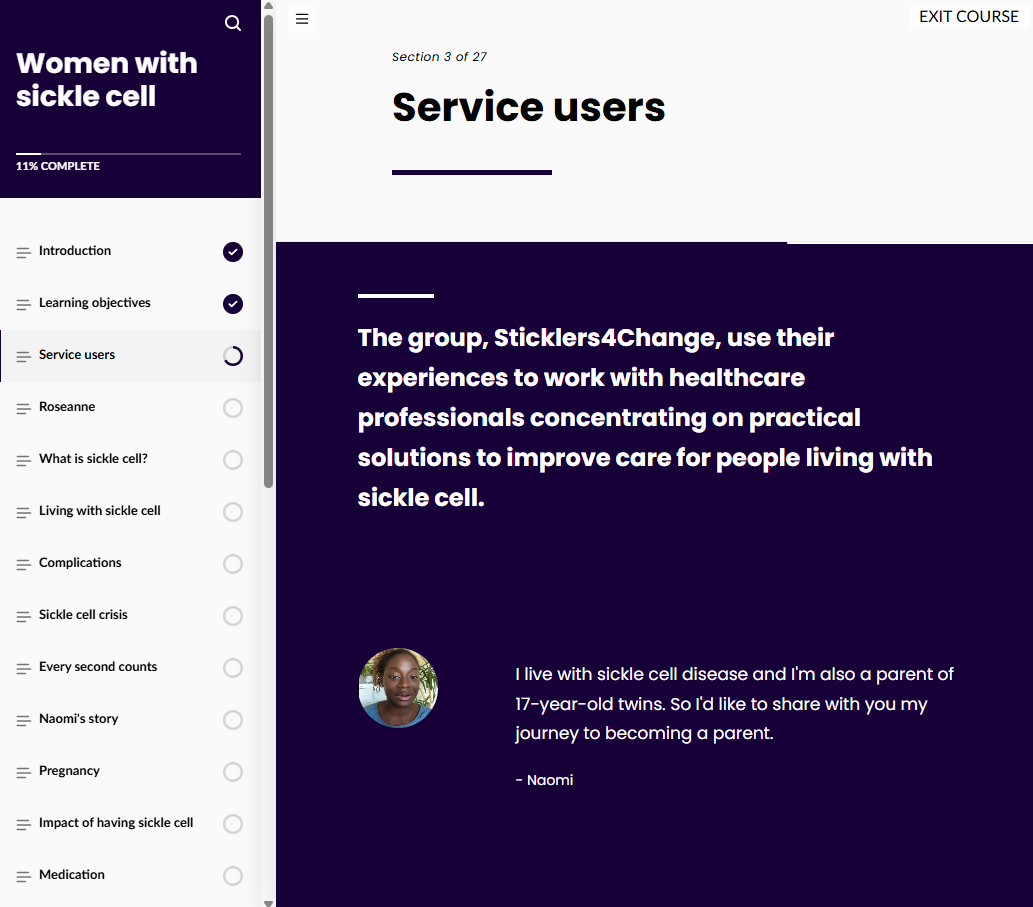Click the status circle for Naomi's story
The height and width of the screenshot is (907, 1033).
click(233, 720)
